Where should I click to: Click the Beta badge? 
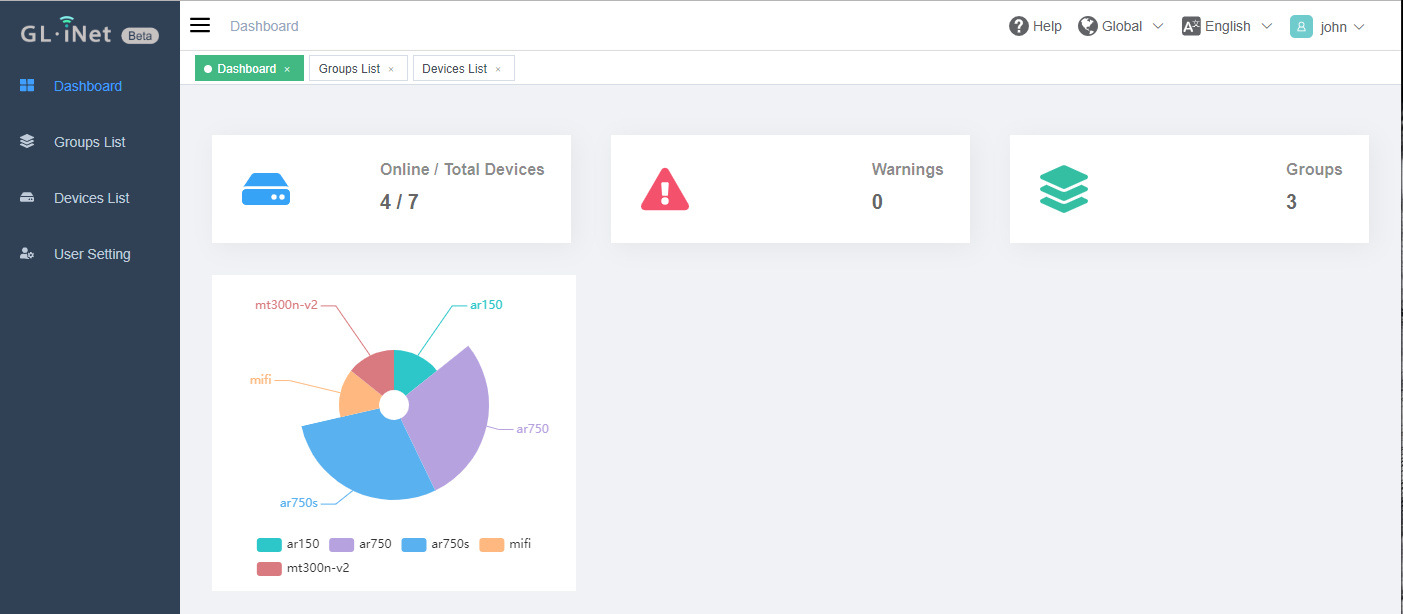[140, 35]
